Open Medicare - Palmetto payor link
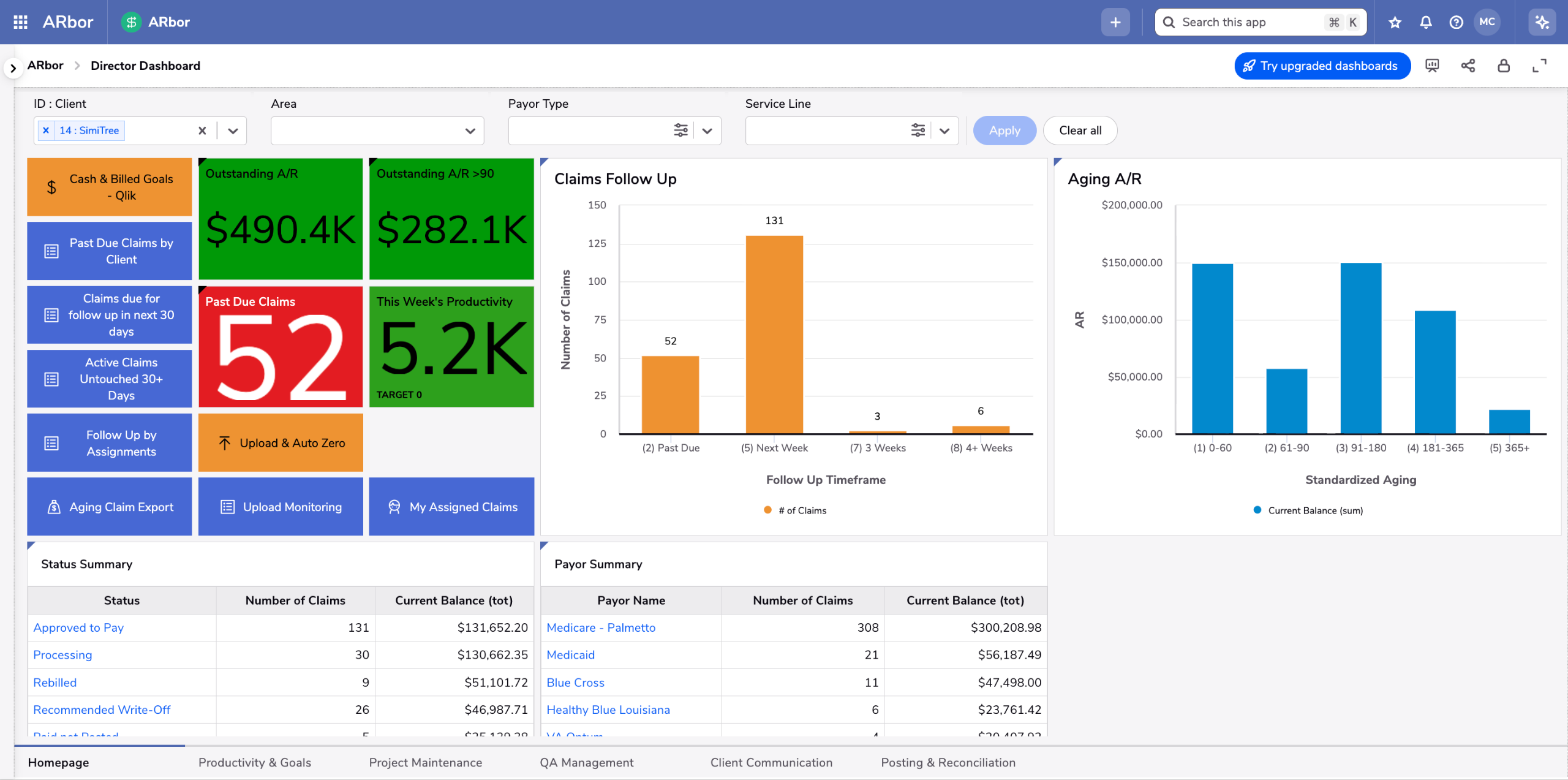 (601, 627)
